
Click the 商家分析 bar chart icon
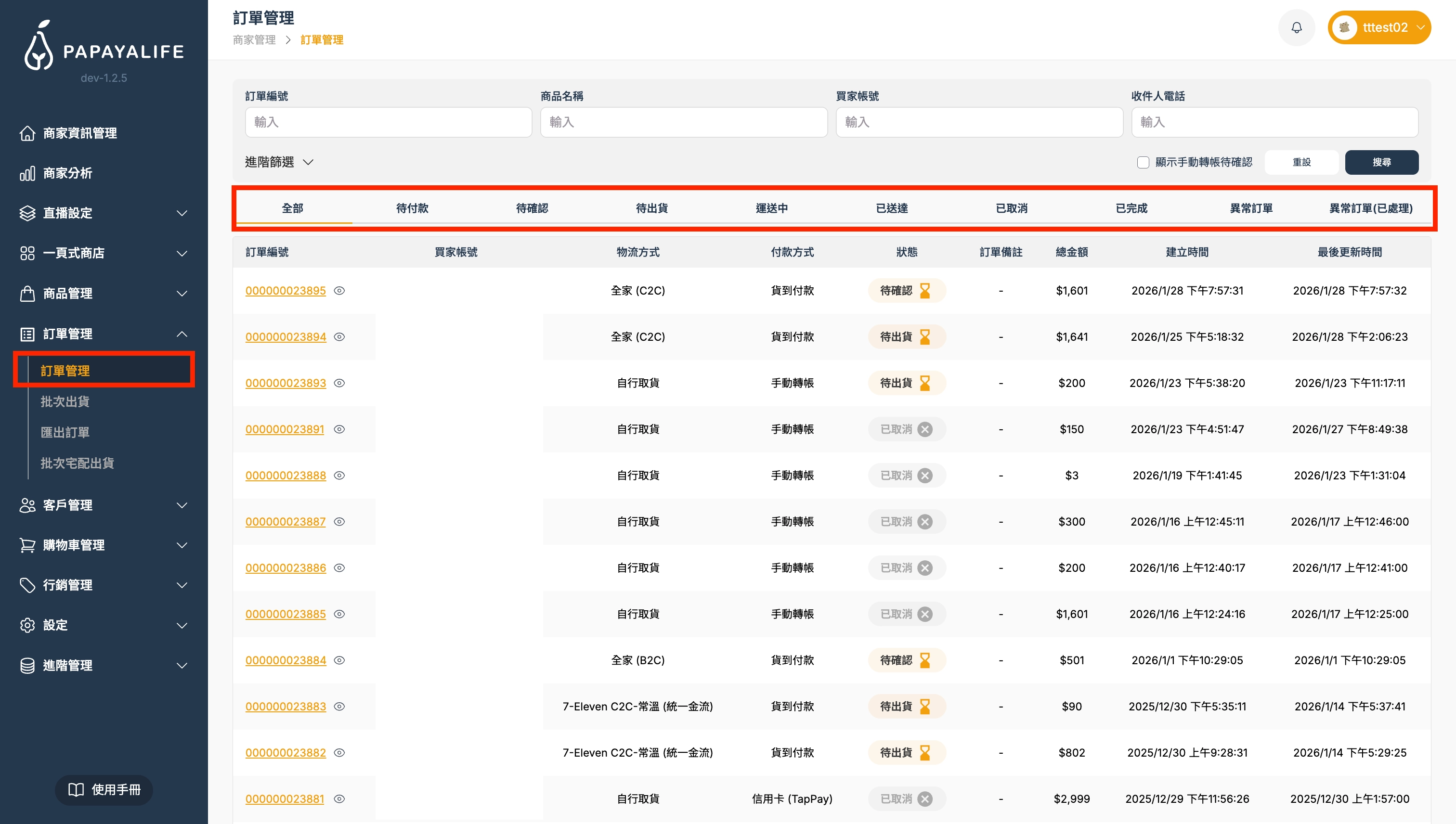(x=27, y=173)
